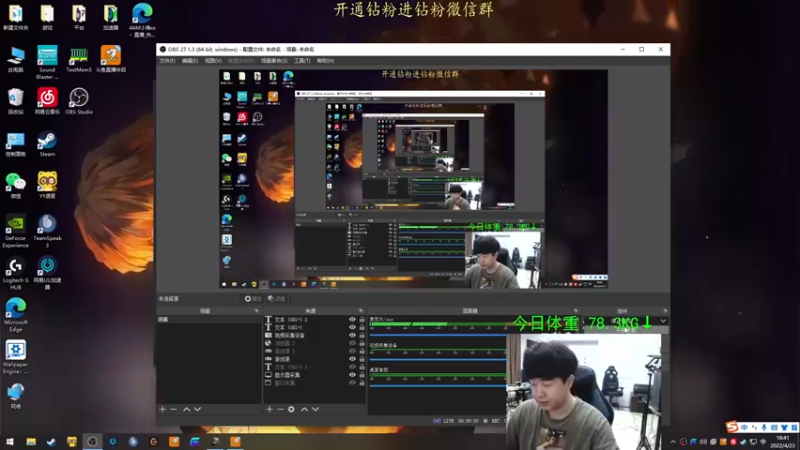The width and height of the screenshot is (800, 450).
Task: Click the OBS preview canvas
Action: pos(413,179)
